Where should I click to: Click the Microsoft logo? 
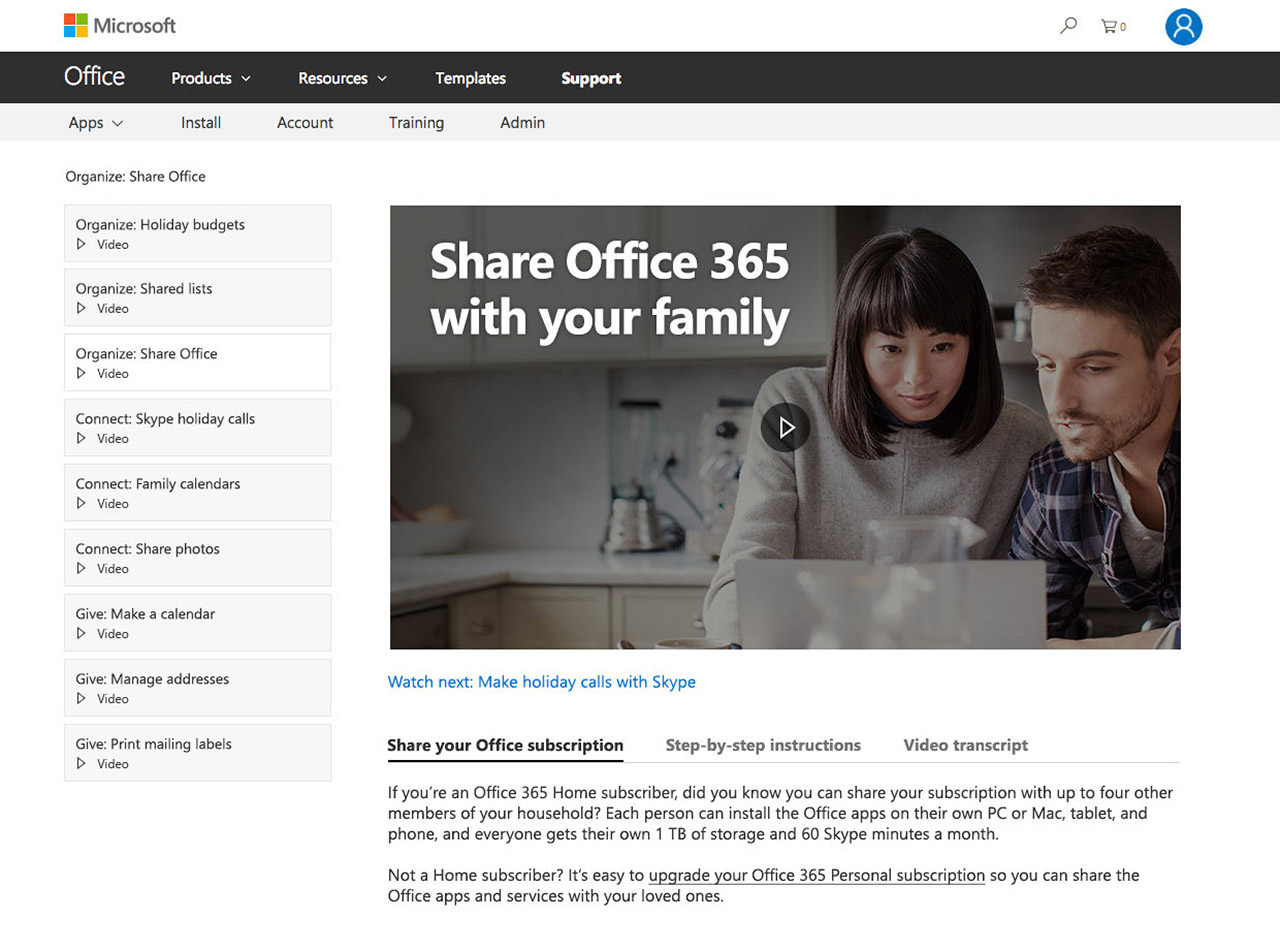120,26
